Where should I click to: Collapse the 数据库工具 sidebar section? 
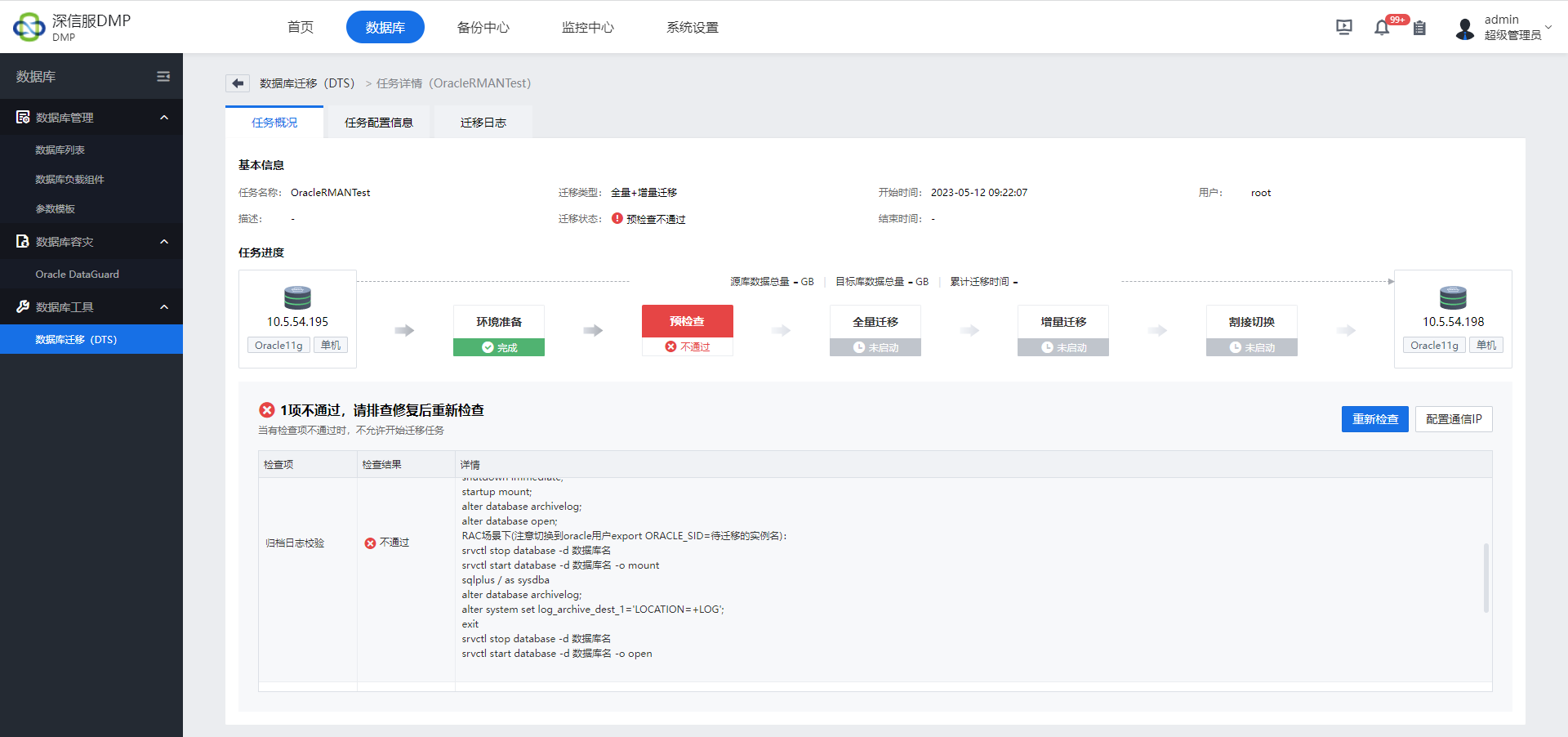click(x=164, y=307)
